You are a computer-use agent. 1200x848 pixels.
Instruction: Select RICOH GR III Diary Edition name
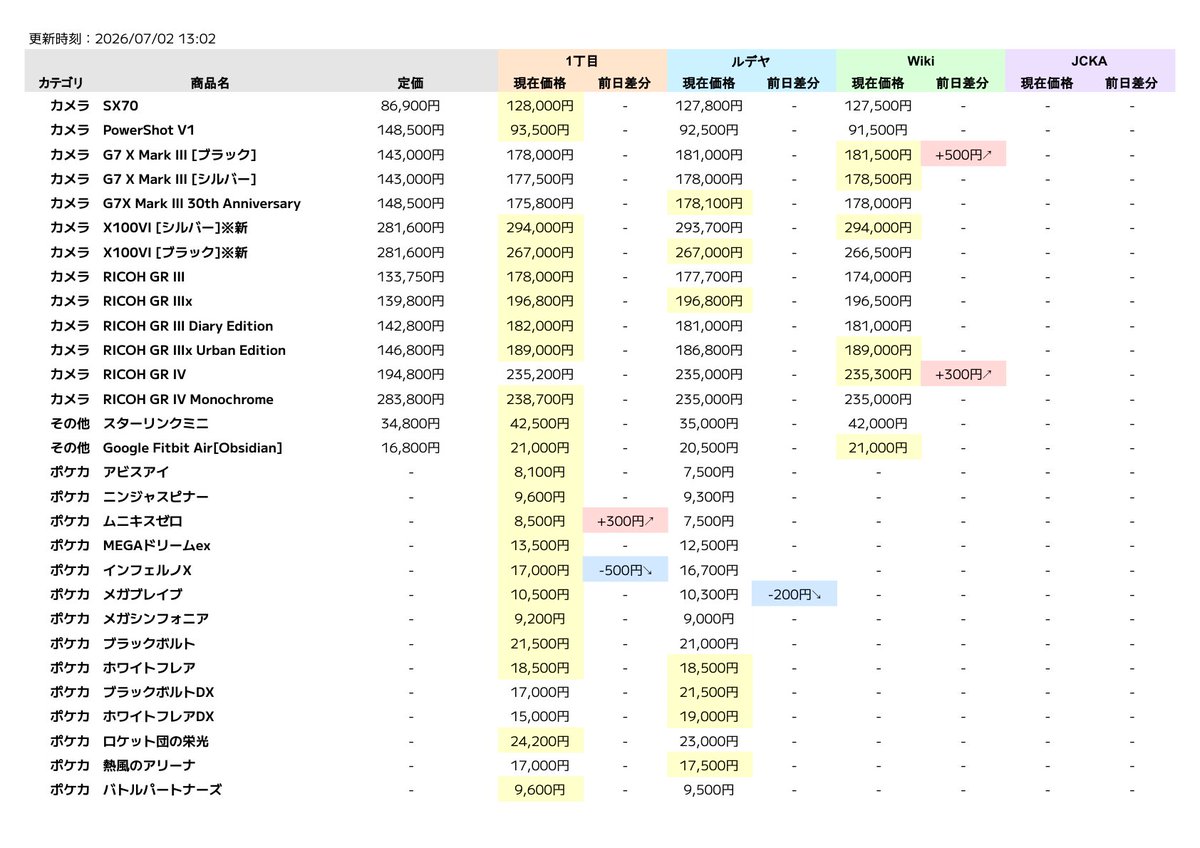188,326
